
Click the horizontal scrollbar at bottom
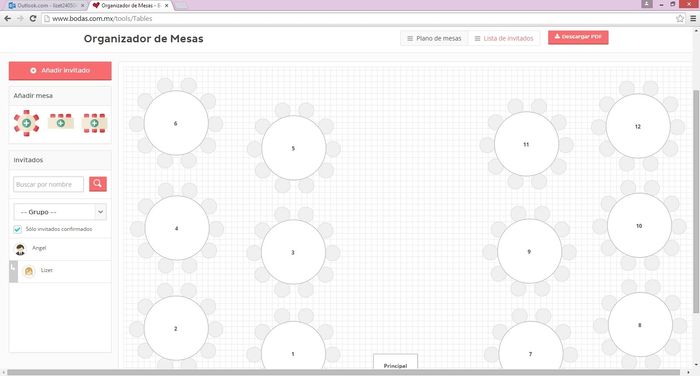pyautogui.click(x=343, y=372)
